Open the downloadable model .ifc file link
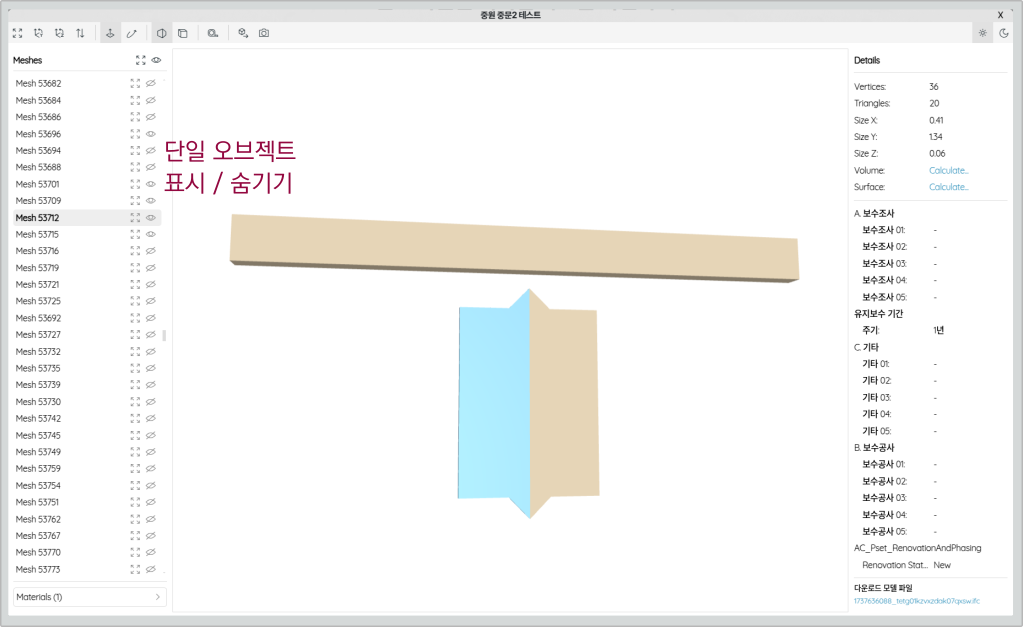The height and width of the screenshot is (627, 1023). (x=916, y=601)
